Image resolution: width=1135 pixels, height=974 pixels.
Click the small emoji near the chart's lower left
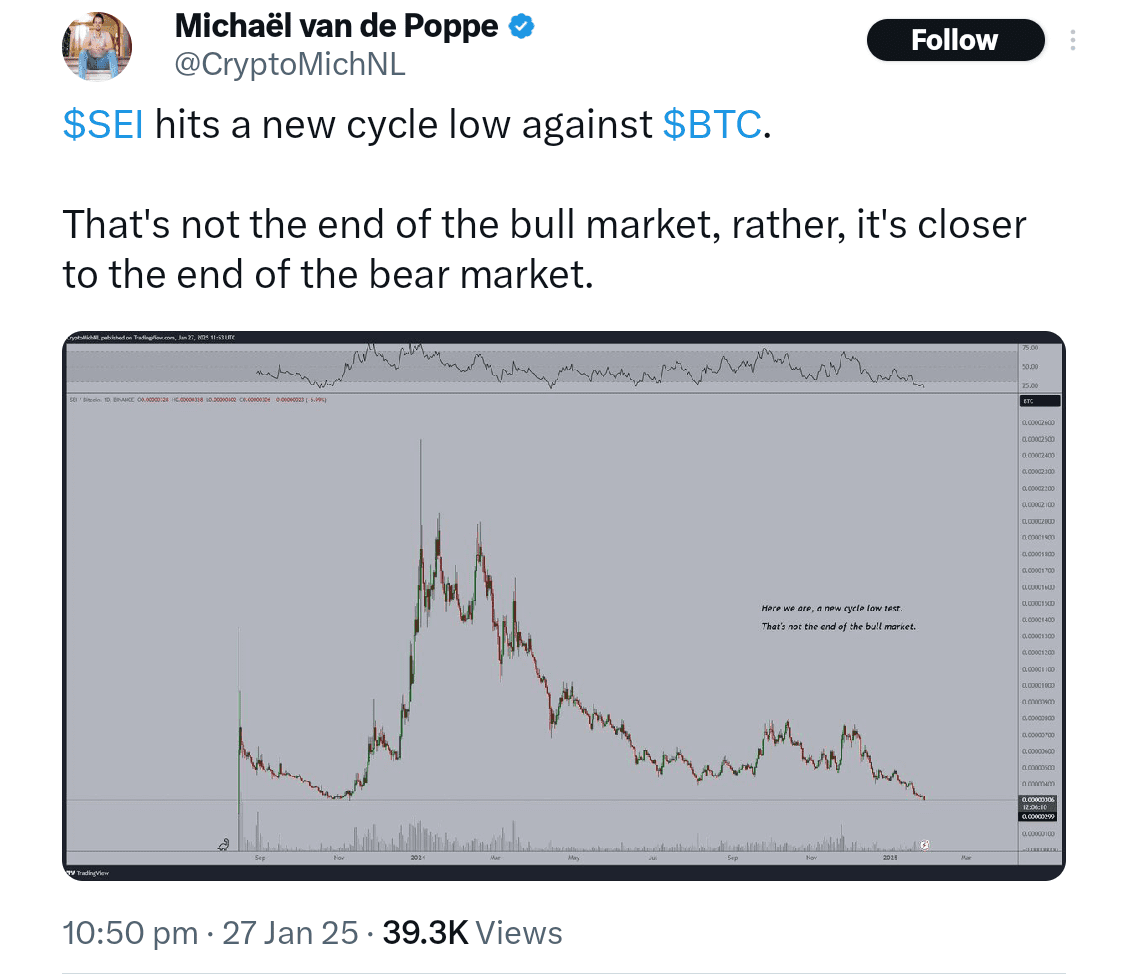(224, 845)
